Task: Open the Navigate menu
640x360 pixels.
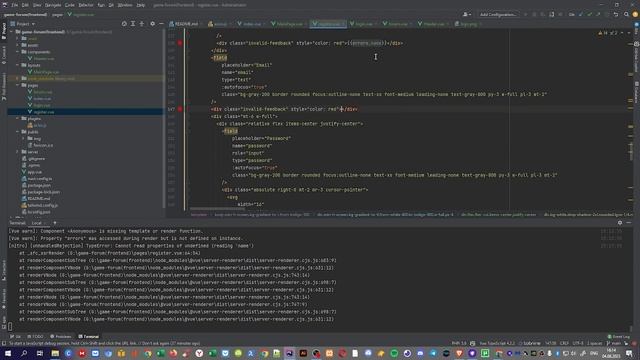Action: 53,5
